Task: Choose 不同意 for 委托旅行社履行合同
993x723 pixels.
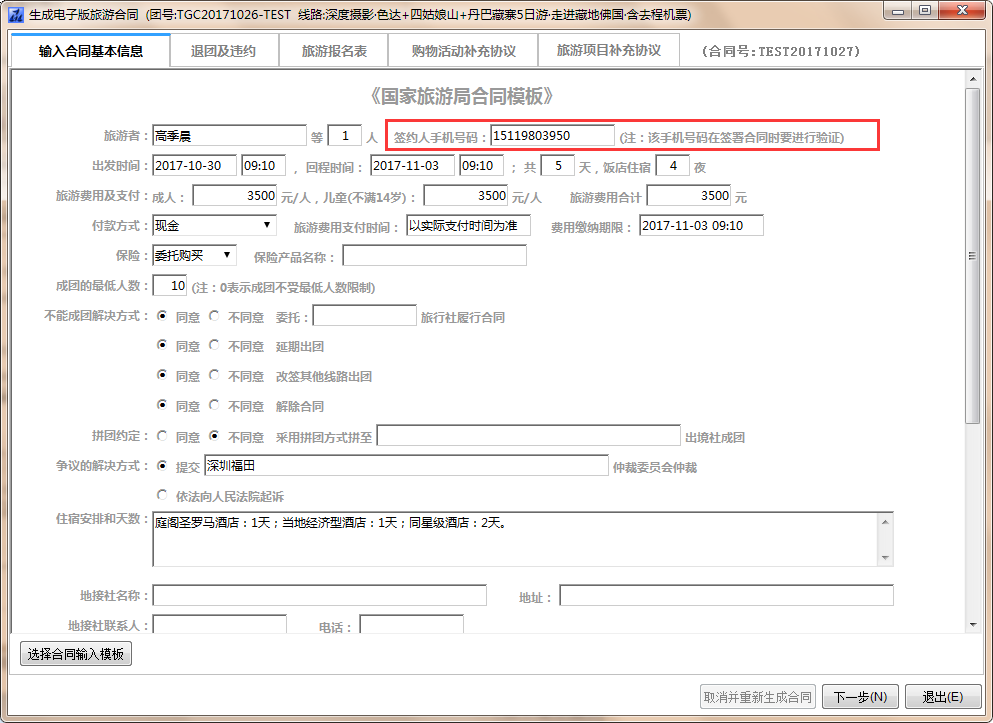Action: [215, 315]
